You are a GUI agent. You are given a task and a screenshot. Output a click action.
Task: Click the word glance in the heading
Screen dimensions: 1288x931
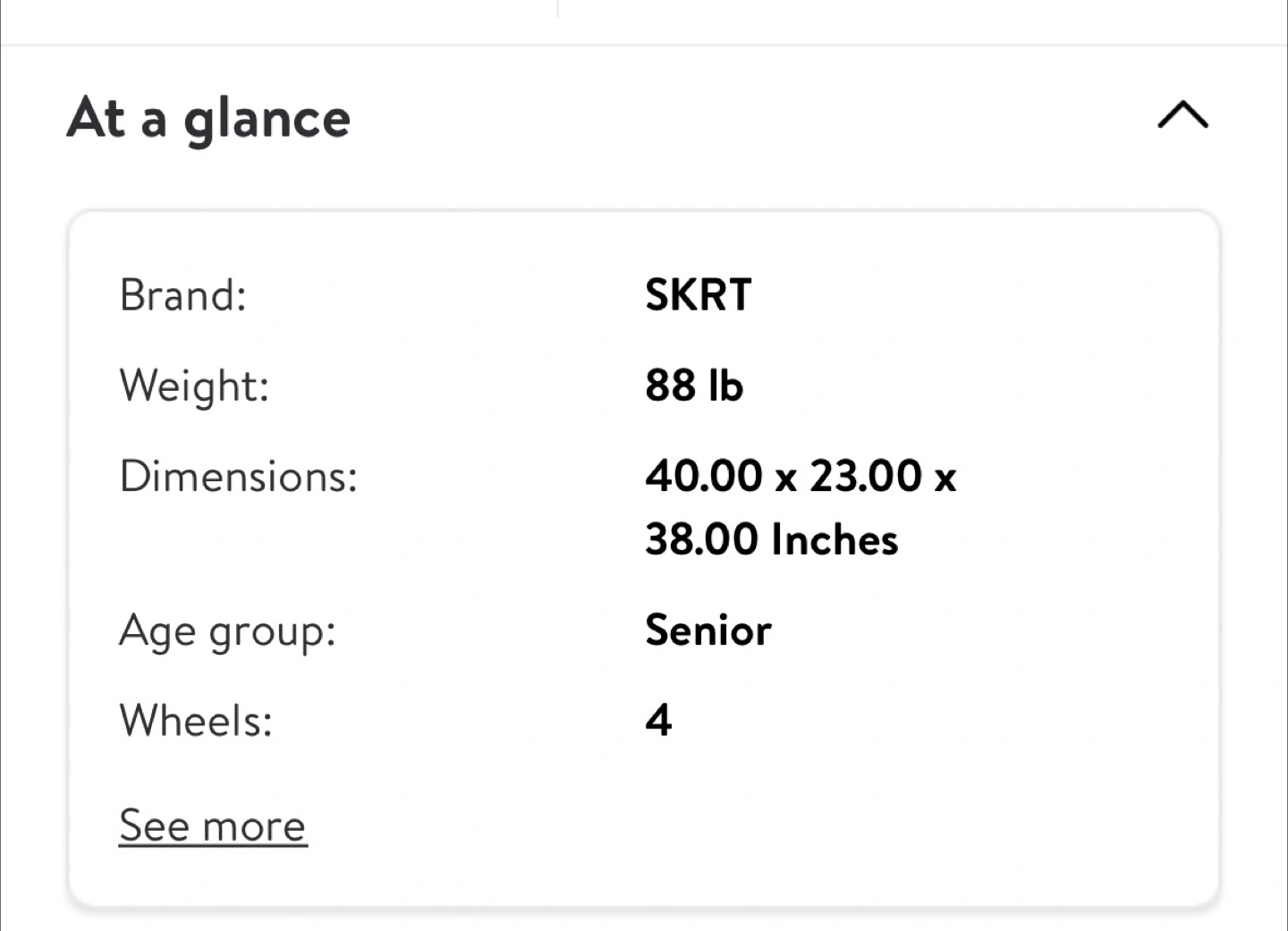click(267, 122)
